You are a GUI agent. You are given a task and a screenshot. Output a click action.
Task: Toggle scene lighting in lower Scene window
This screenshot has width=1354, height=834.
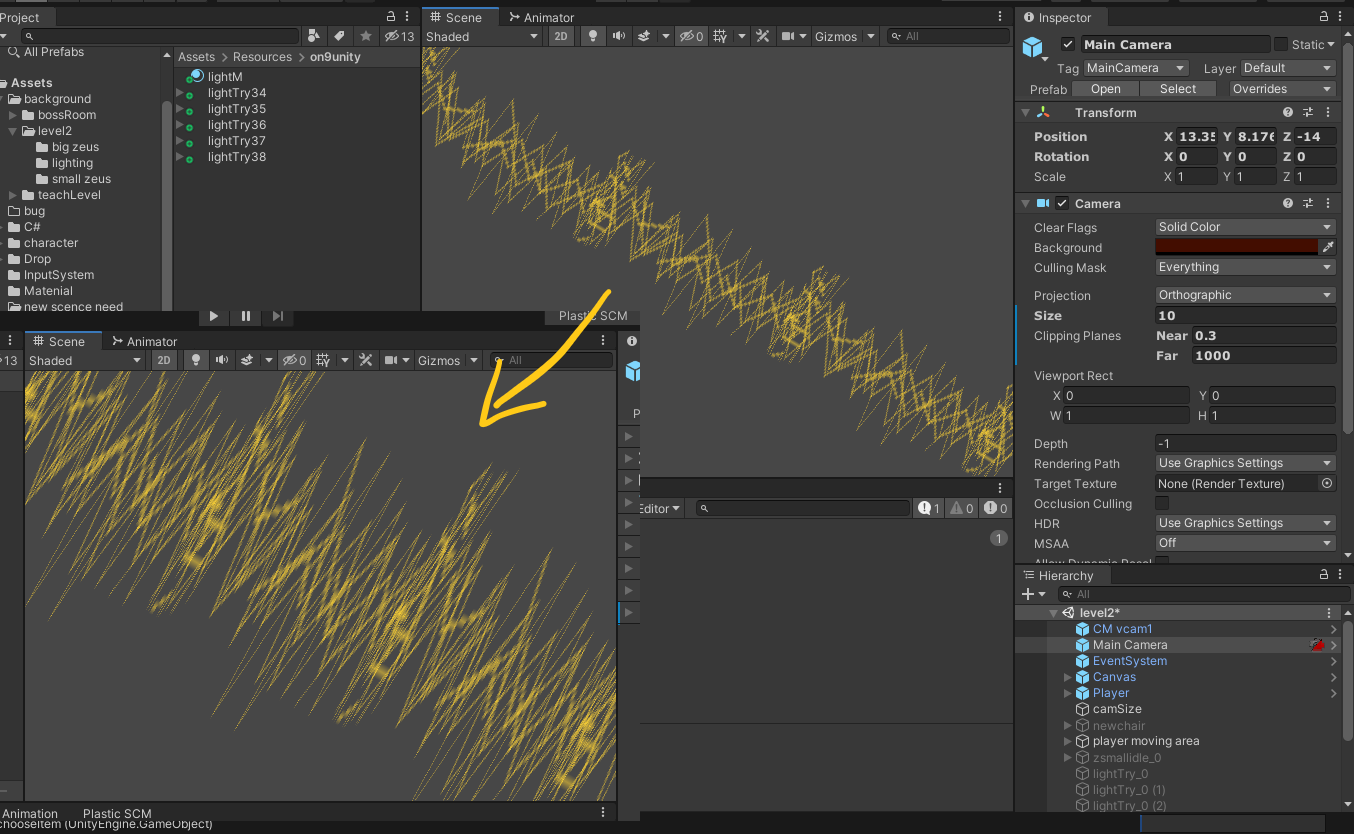196,360
